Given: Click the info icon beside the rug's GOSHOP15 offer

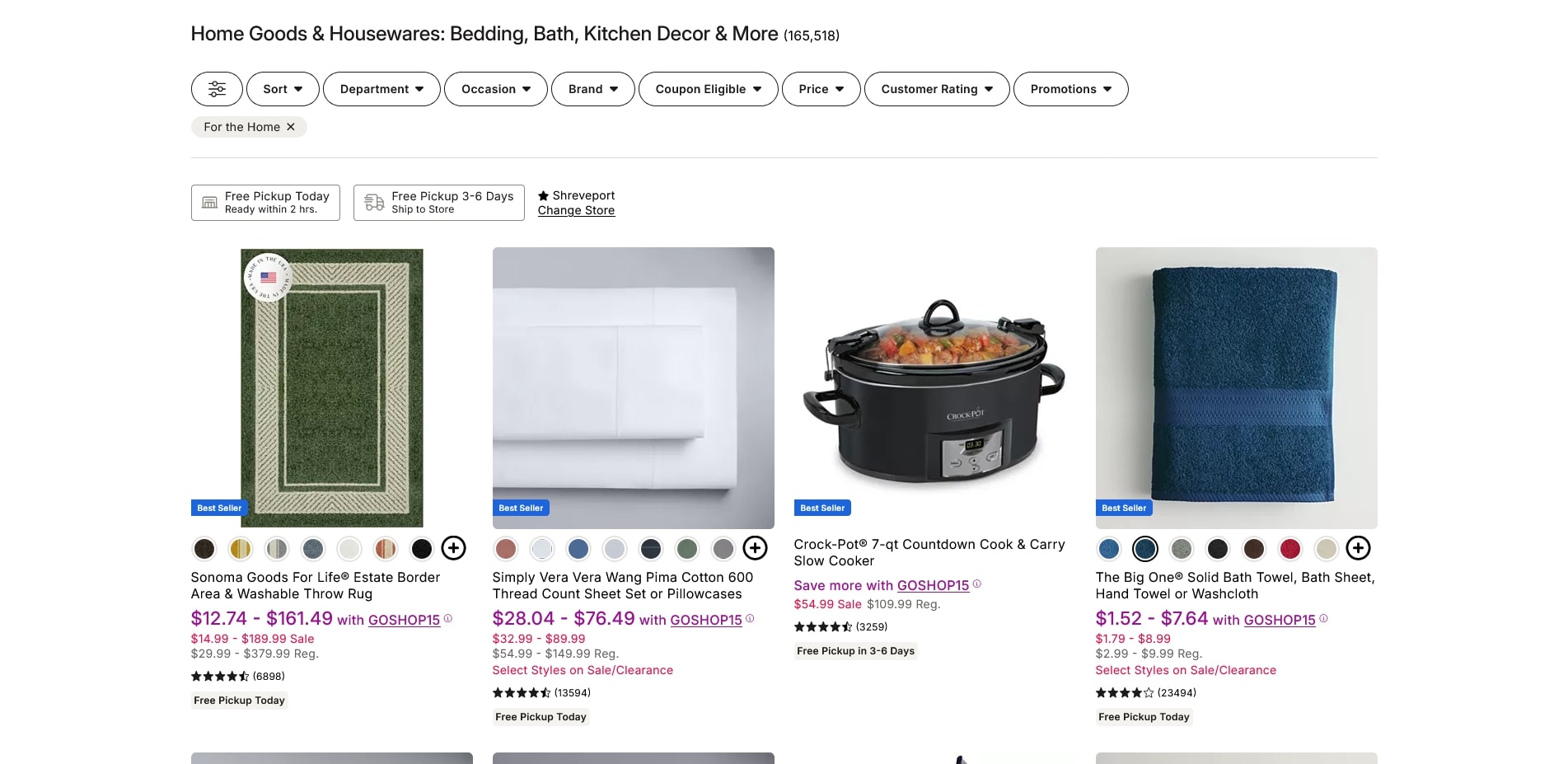Looking at the screenshot, I should pyautogui.click(x=446, y=618).
